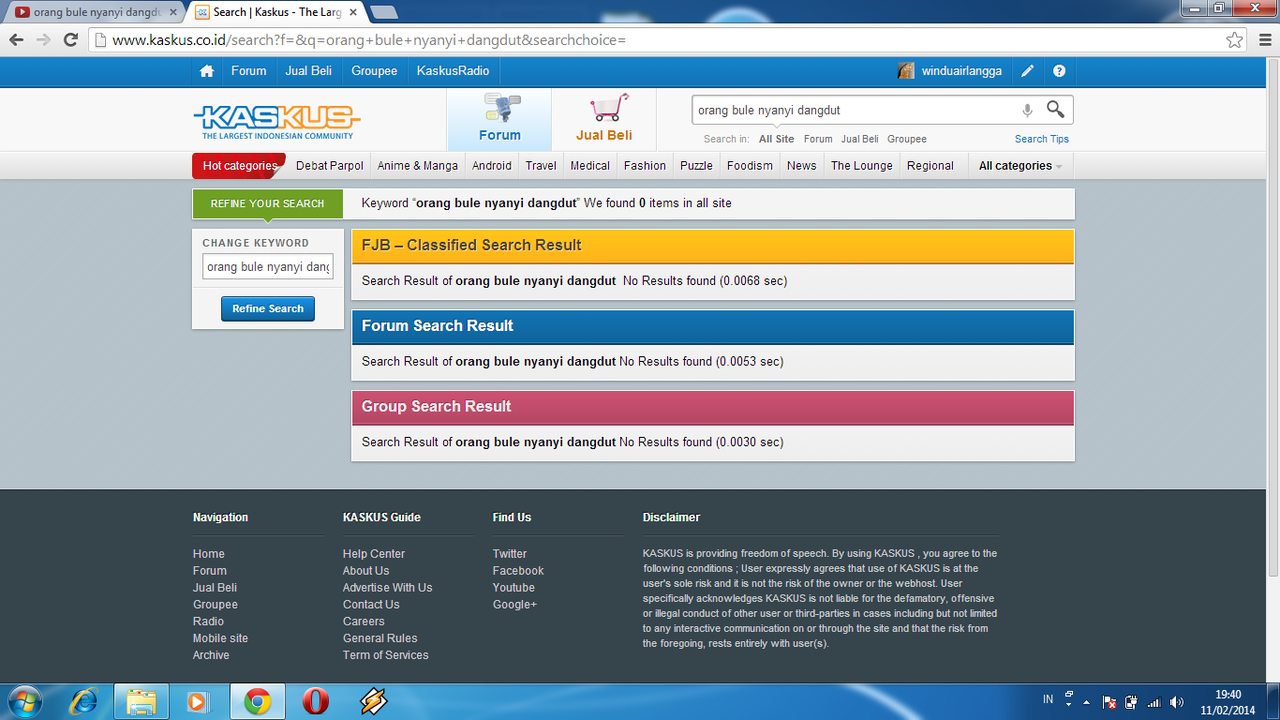The height and width of the screenshot is (720, 1280).
Task: Click browser forward arrow
Action: point(43,40)
